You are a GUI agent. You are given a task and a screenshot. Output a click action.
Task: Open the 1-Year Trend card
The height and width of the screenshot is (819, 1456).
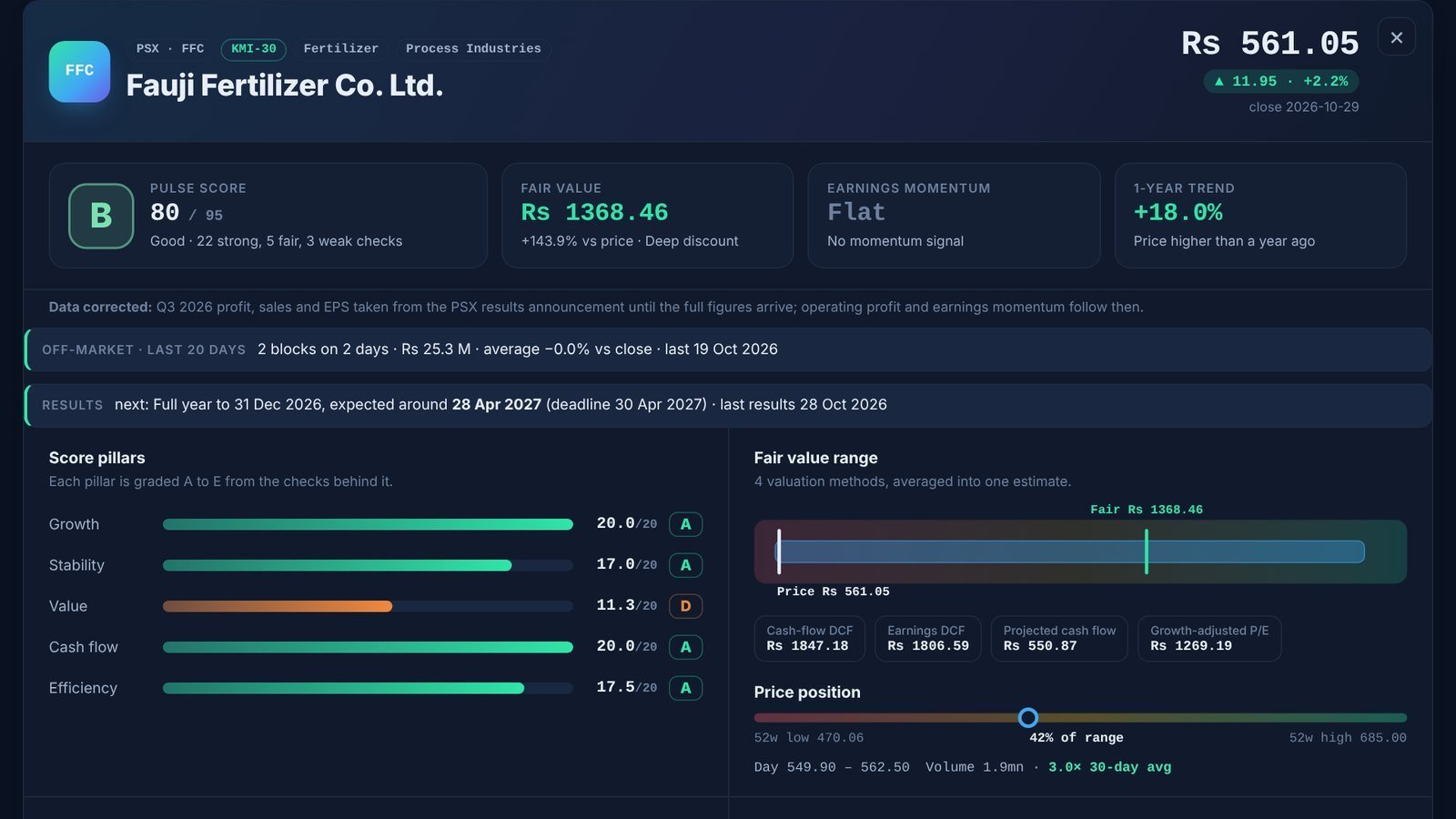[x=1260, y=216]
